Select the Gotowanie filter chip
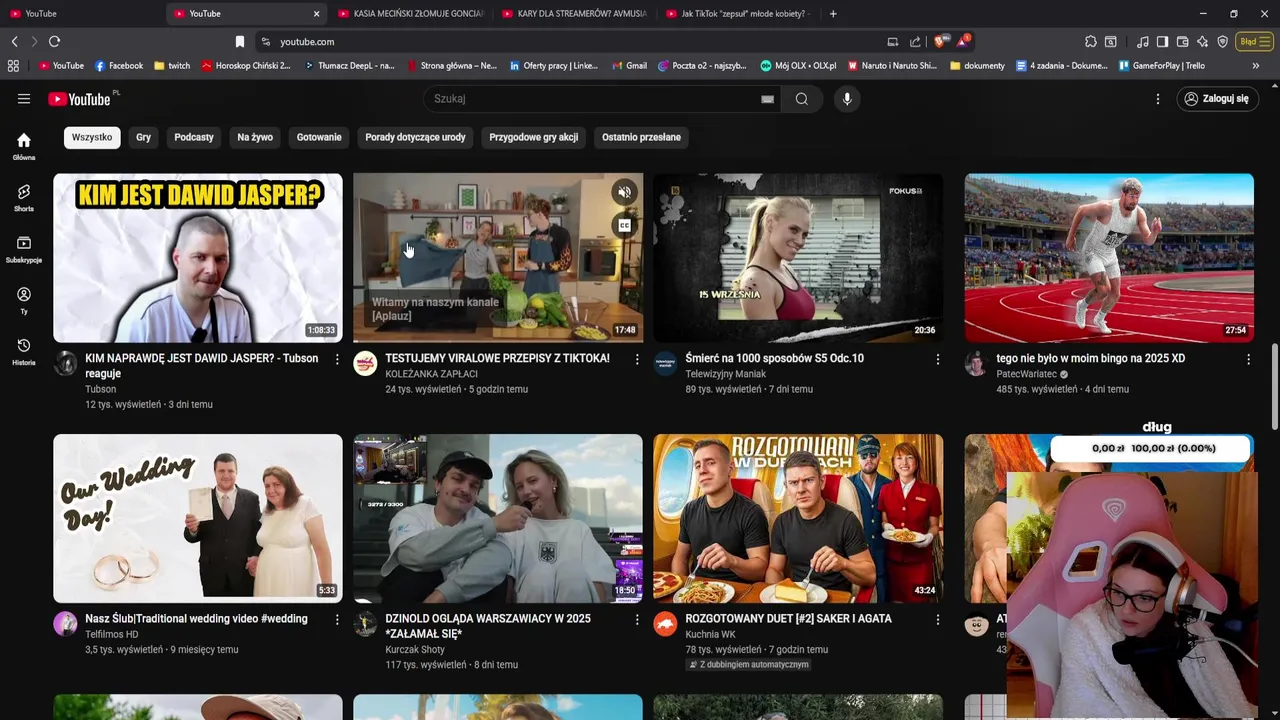 point(319,137)
